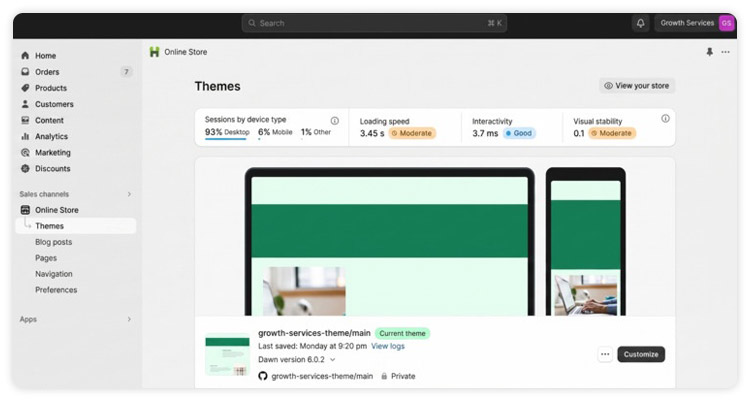Click the GS avatar badge
The width and height of the screenshot is (750, 400).
coord(726,23)
